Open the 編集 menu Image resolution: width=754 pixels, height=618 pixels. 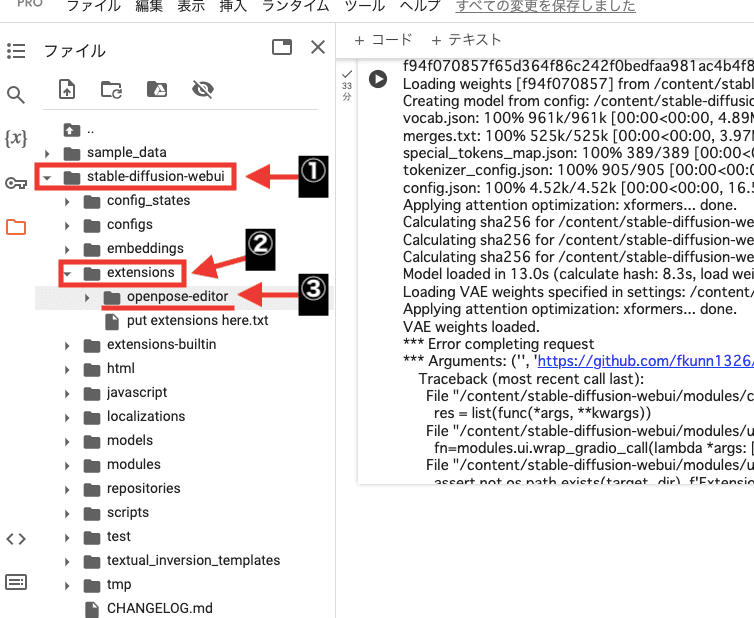pyautogui.click(x=149, y=6)
